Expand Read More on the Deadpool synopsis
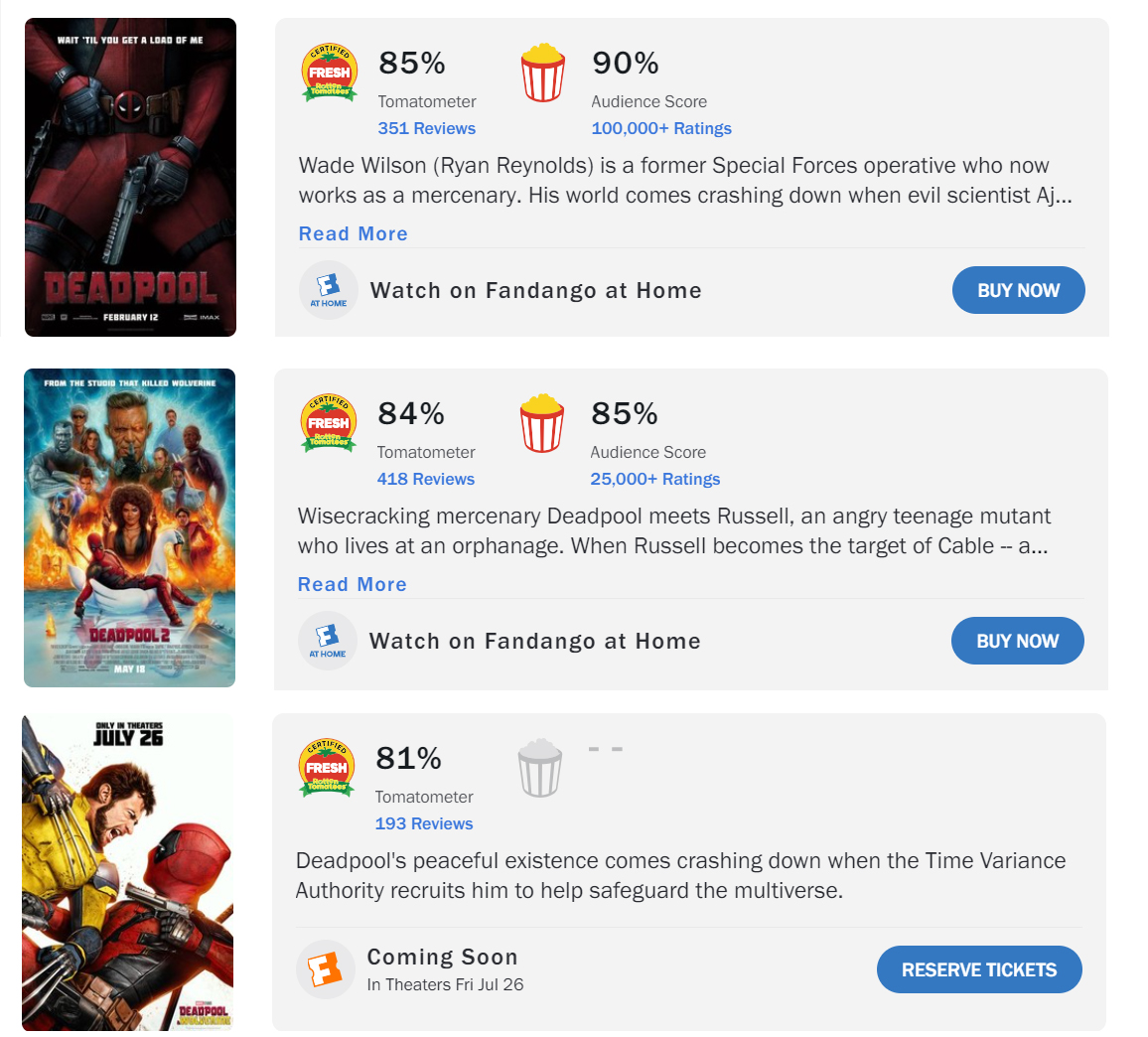 pyautogui.click(x=353, y=232)
